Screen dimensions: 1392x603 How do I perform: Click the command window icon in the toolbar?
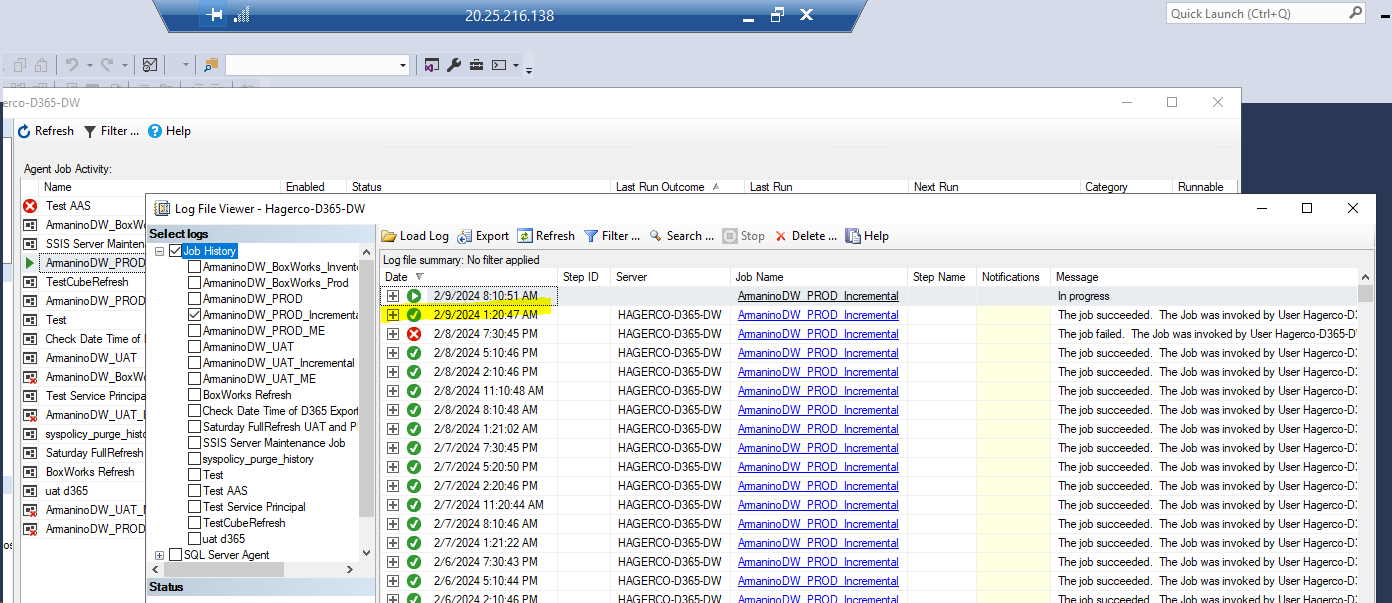point(497,65)
